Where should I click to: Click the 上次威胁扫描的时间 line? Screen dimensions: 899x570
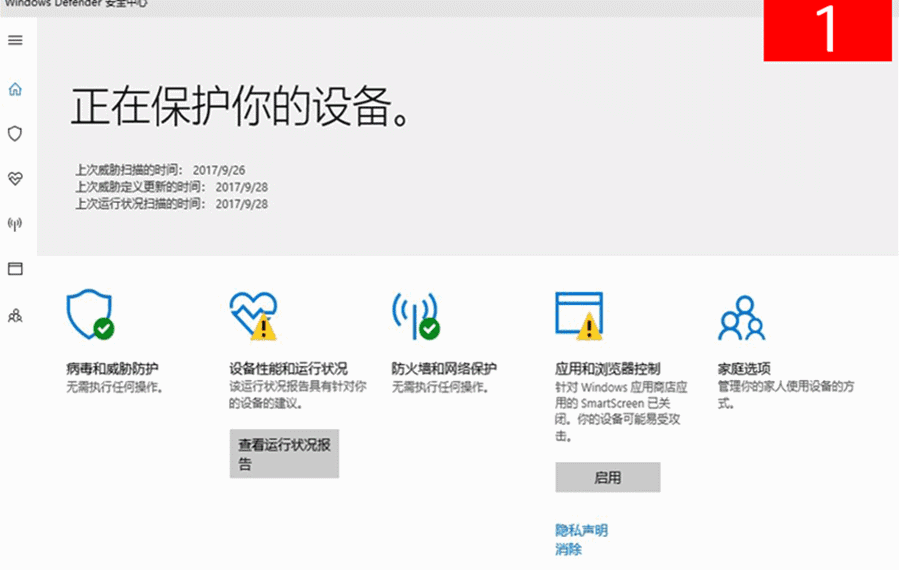(161, 170)
